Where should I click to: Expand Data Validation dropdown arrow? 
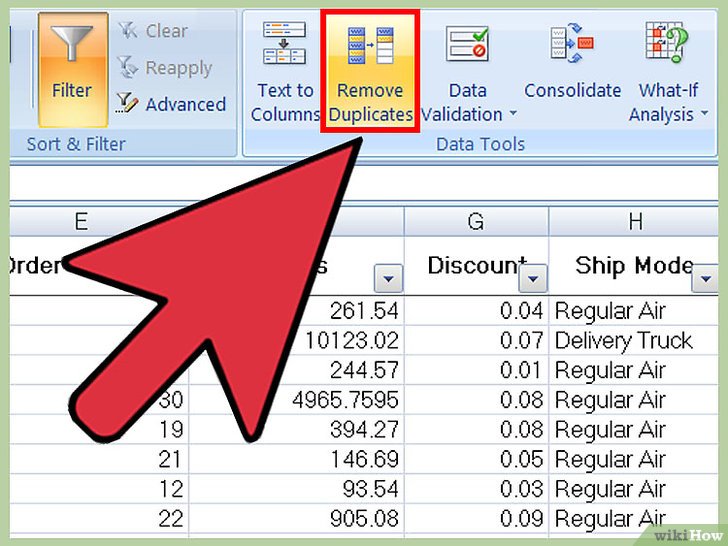tap(513, 113)
